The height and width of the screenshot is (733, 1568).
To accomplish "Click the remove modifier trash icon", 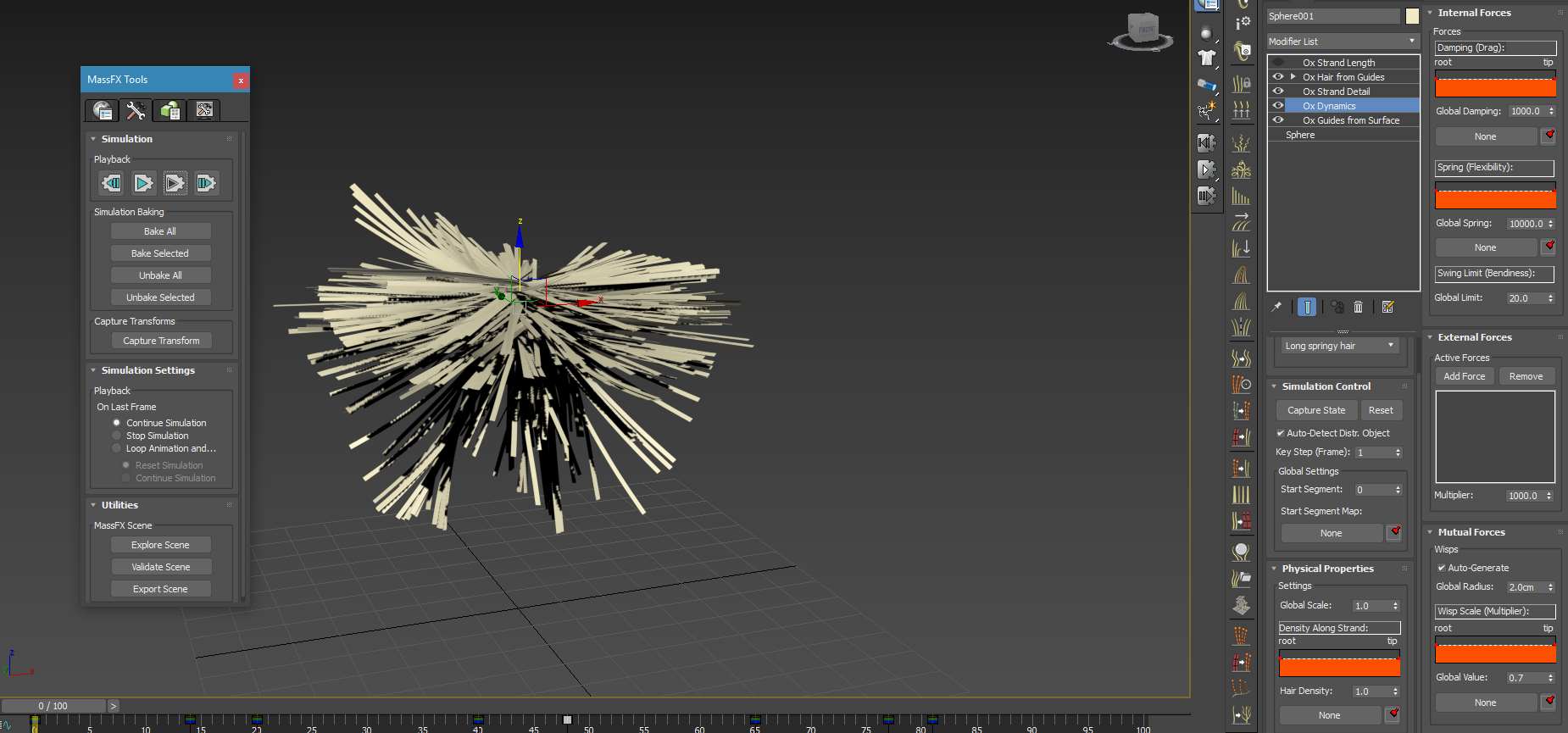I will click(x=1358, y=308).
